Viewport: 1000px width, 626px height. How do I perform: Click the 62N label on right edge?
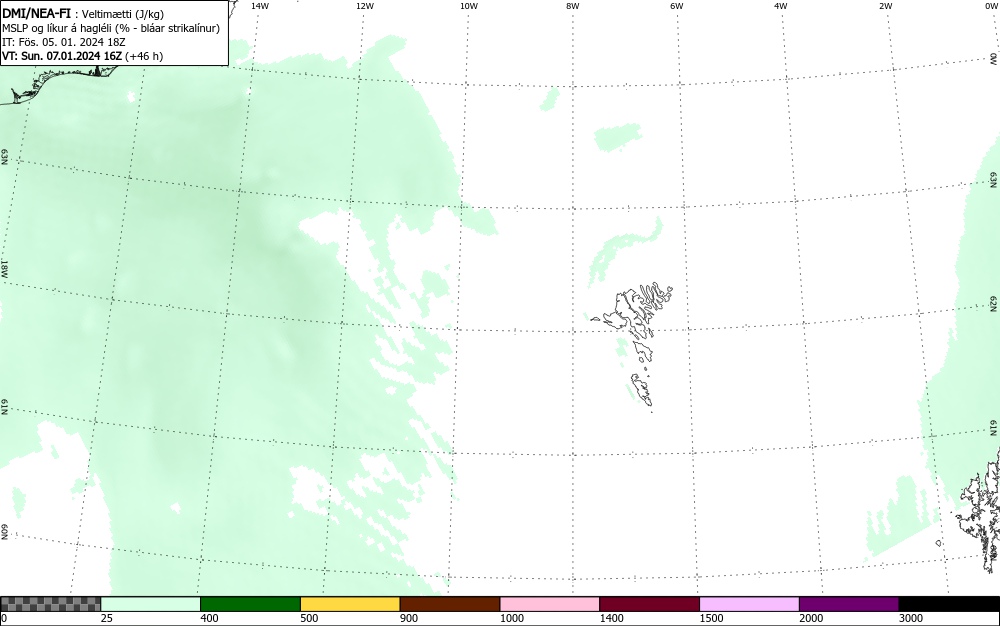(x=994, y=304)
